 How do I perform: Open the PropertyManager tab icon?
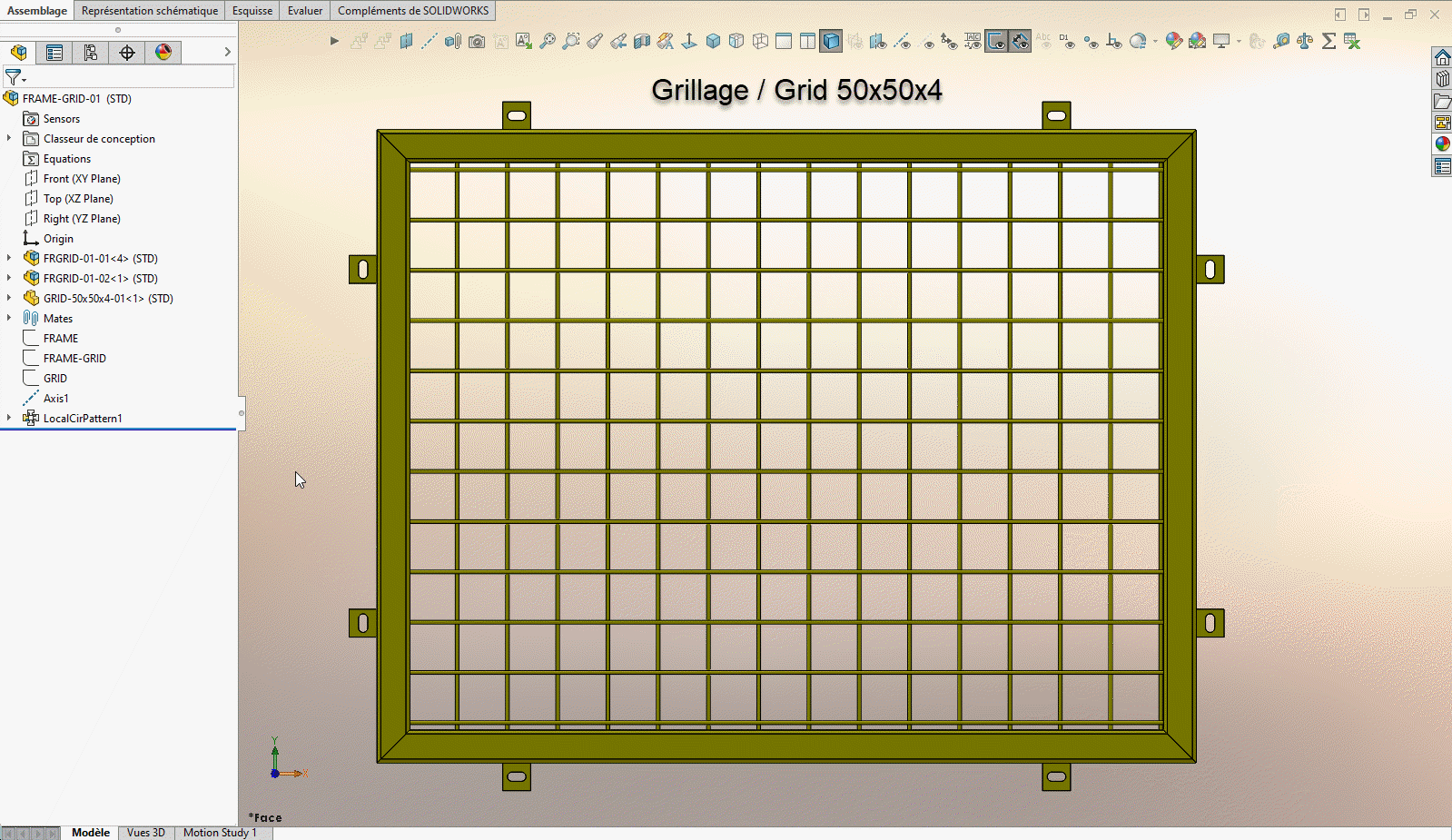tap(54, 53)
